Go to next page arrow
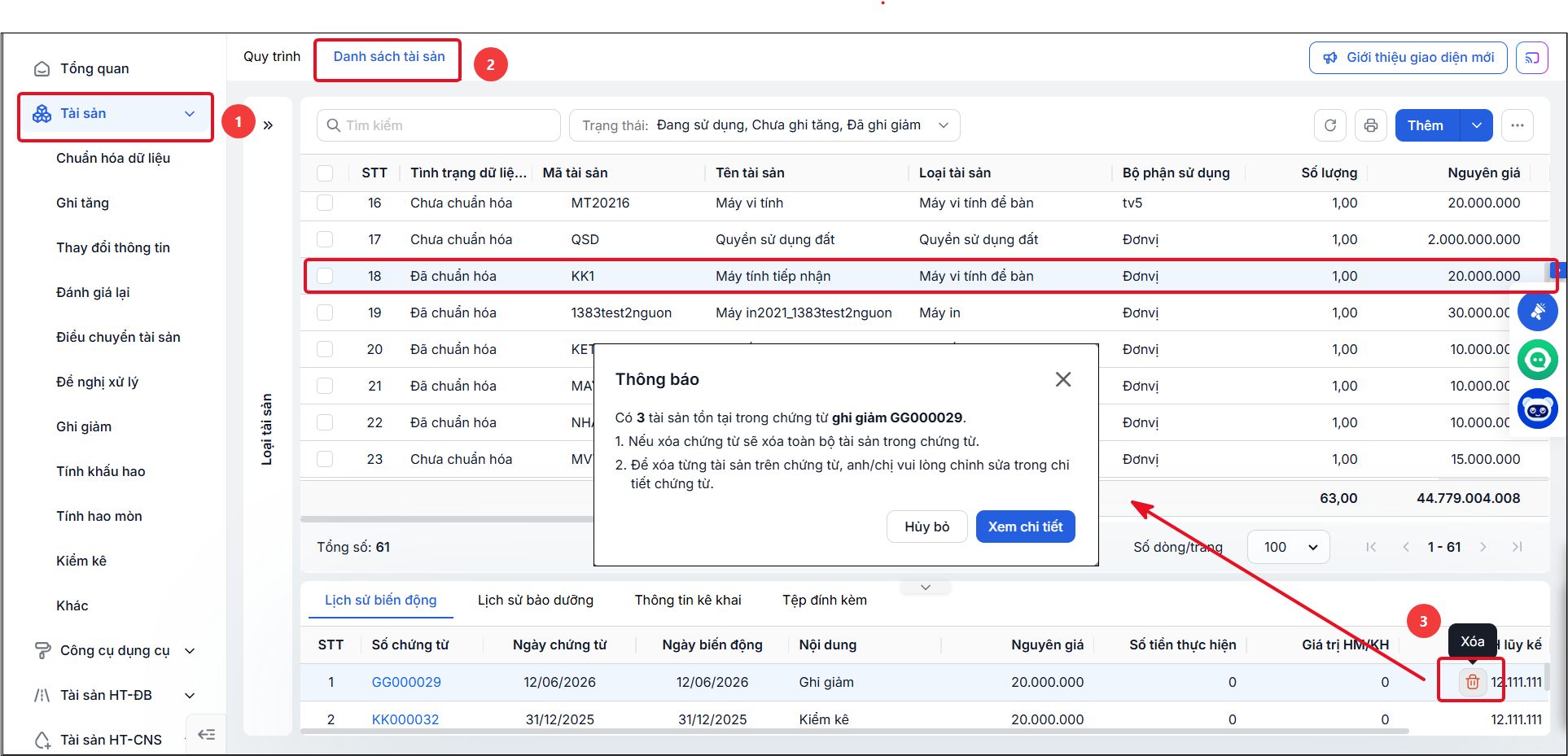This screenshot has height=756, width=1568. coord(1483,547)
